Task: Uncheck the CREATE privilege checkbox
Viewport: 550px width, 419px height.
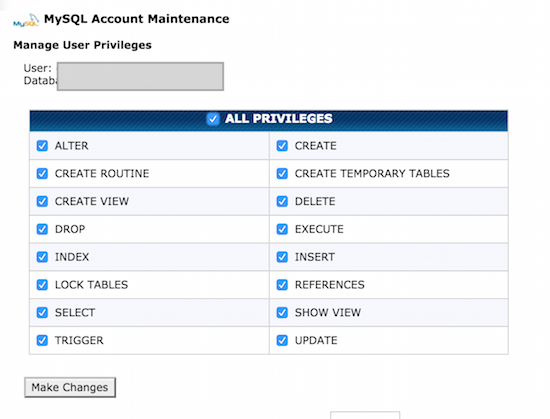Action: [x=282, y=146]
